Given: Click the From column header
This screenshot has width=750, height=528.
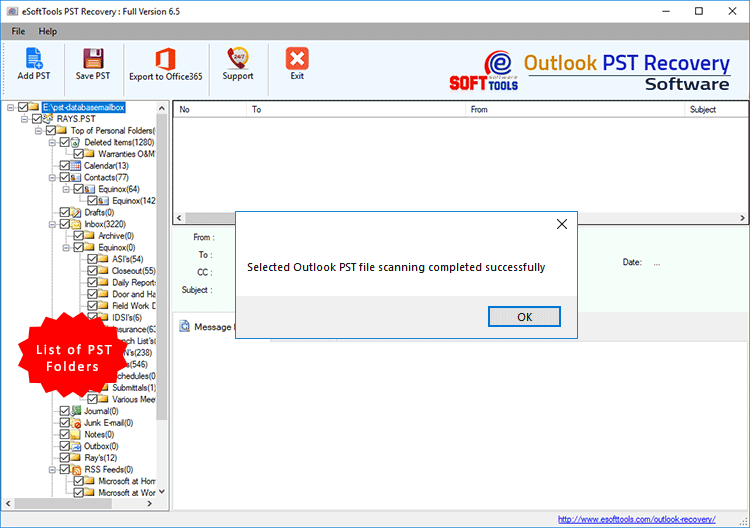Looking at the screenshot, I should click(x=575, y=110).
